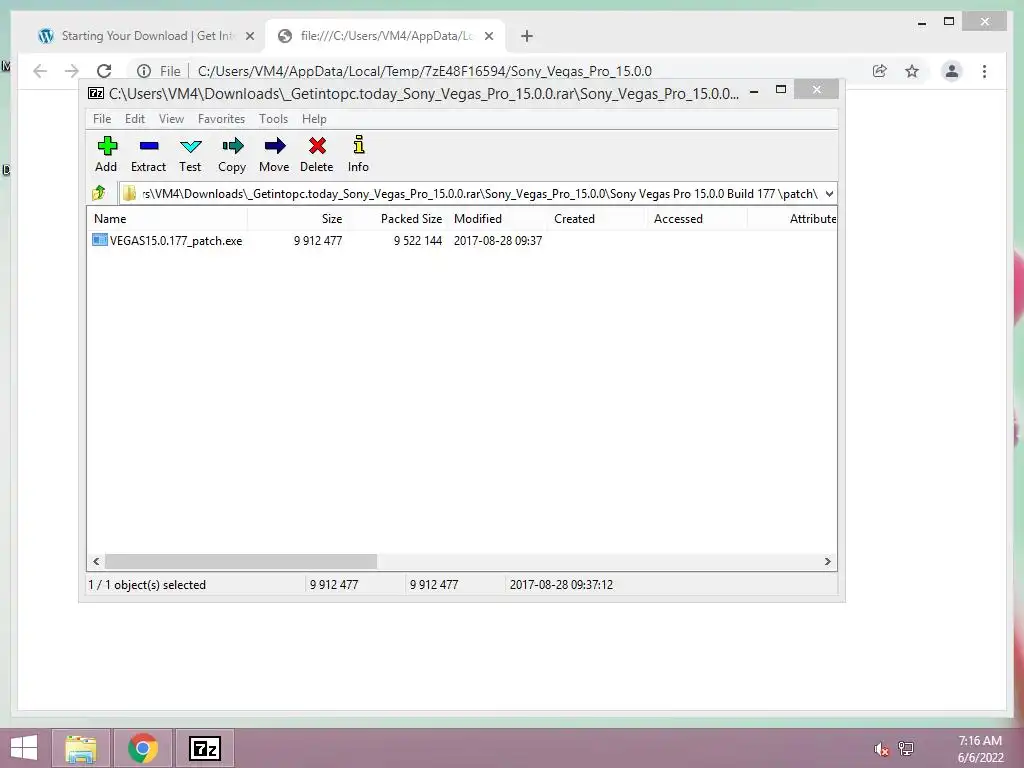The image size is (1024, 768).
Task: Click the muted volume tray icon
Action: coord(881,748)
